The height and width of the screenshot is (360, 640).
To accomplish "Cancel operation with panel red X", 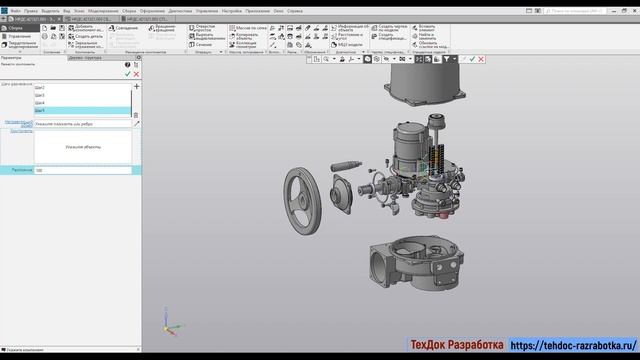I will (136, 74).
